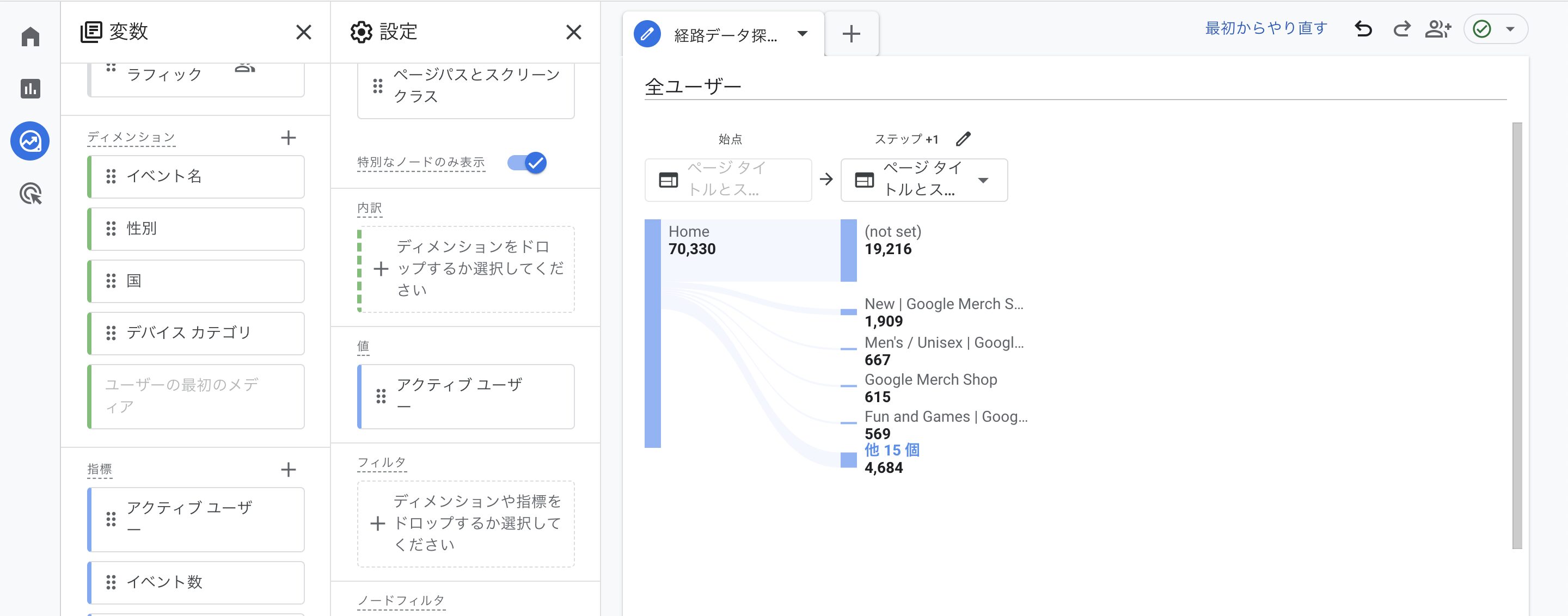1568x616 pixels.
Task: Open the Home icon in left sidebar
Action: click(x=30, y=36)
